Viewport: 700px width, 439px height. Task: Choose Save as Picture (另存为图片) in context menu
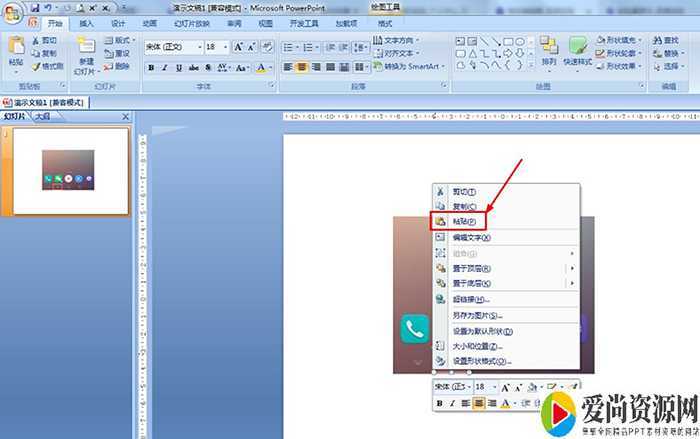pyautogui.click(x=474, y=315)
